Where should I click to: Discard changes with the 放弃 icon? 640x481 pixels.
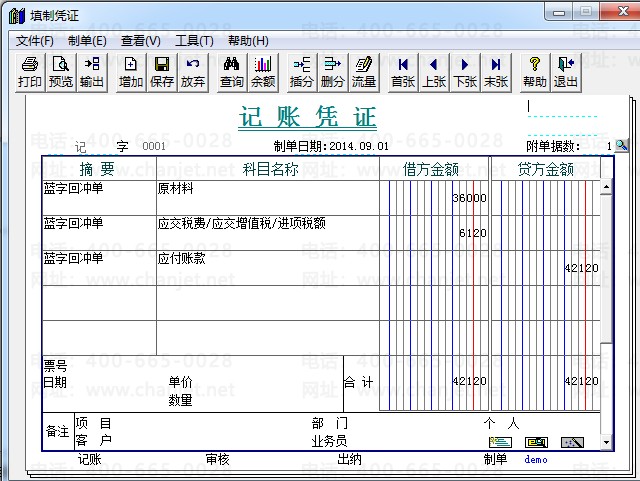click(x=193, y=72)
